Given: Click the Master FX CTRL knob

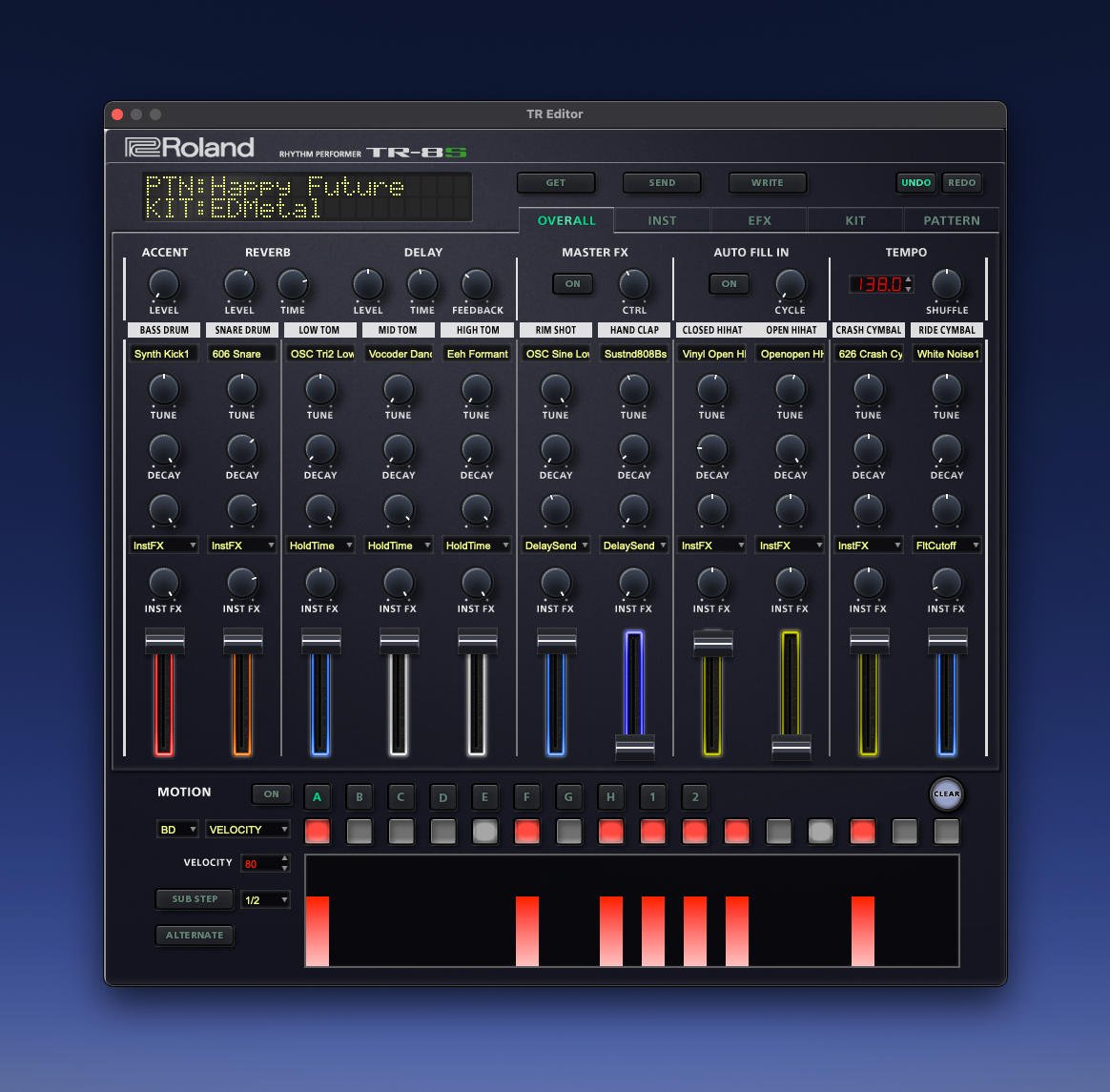Looking at the screenshot, I should 634,284.
